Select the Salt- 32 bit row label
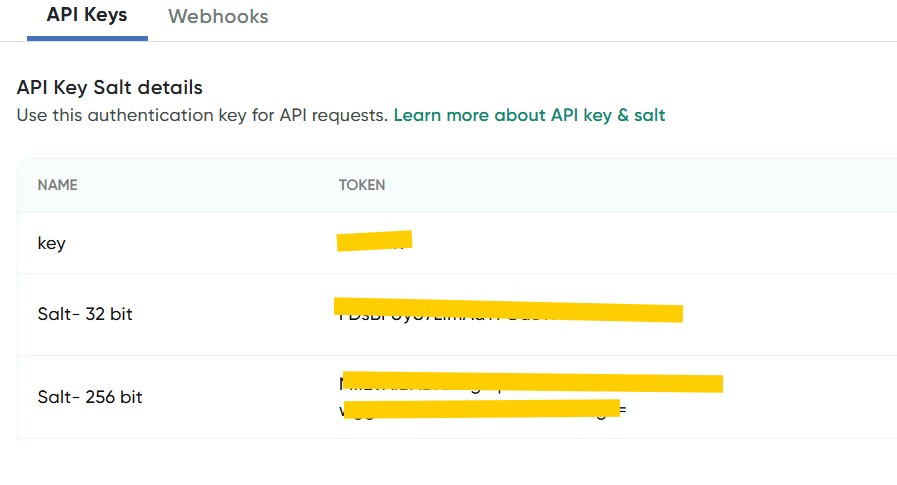Screen dimensions: 897x485 85,314
